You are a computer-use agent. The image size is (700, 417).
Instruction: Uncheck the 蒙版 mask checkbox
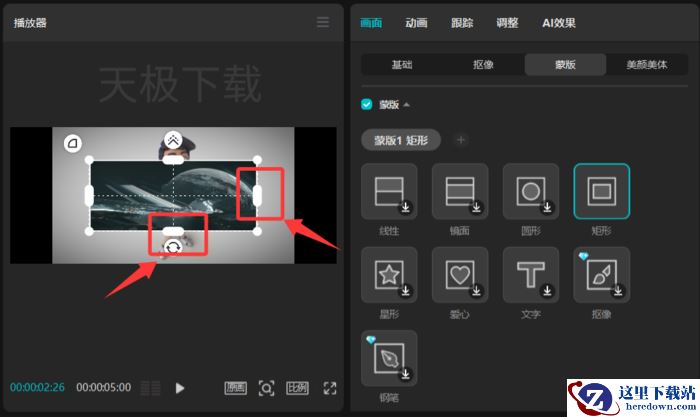tap(367, 104)
